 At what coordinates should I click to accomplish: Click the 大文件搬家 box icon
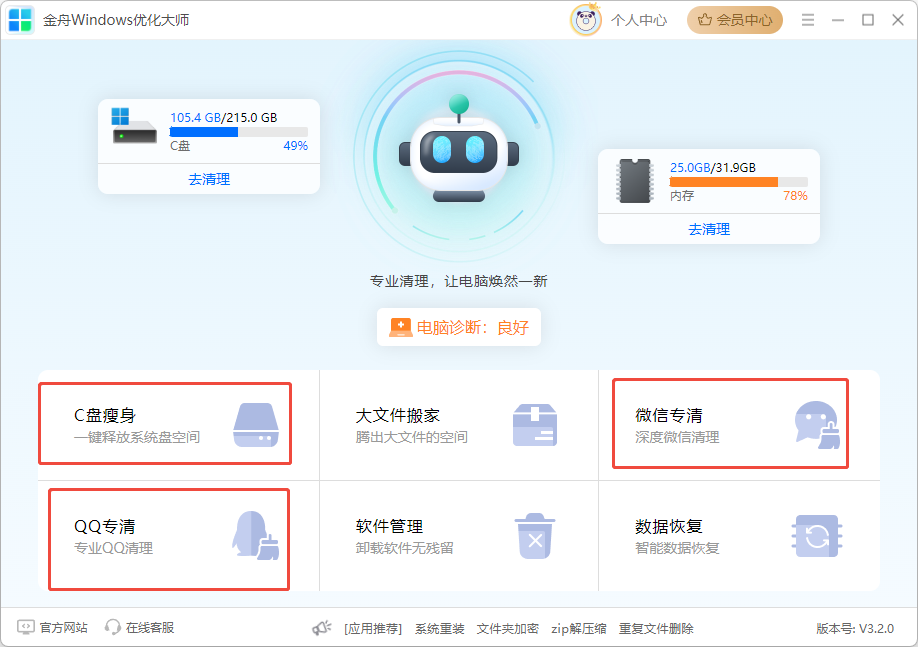tap(535, 425)
